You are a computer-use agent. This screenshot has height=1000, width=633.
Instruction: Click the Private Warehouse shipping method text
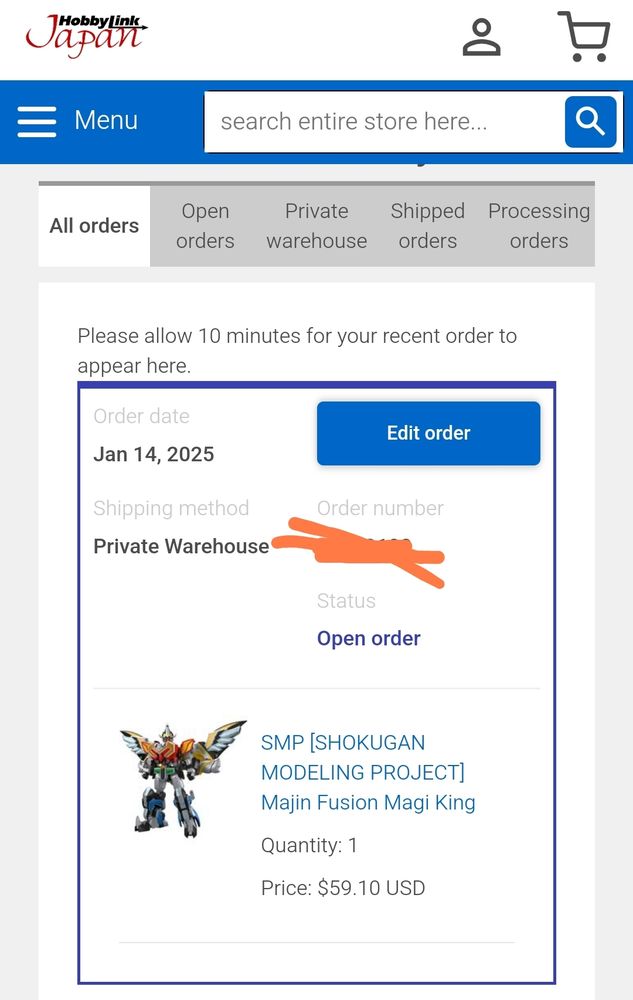(181, 546)
